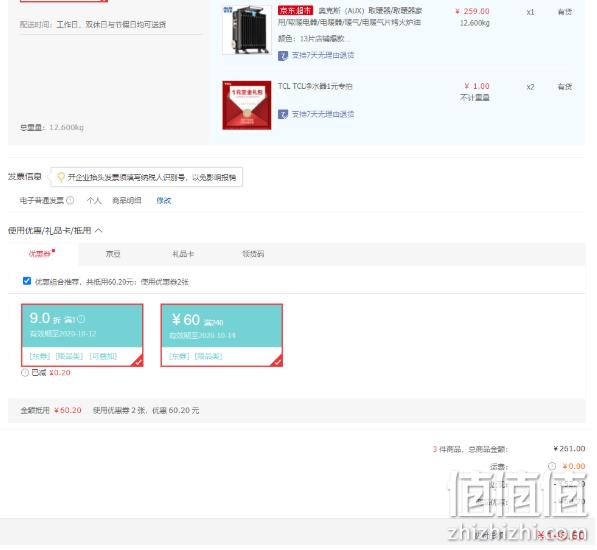This screenshot has height=550, width=597.
Task: Click the 个人 invoice title text
Action: (94, 201)
